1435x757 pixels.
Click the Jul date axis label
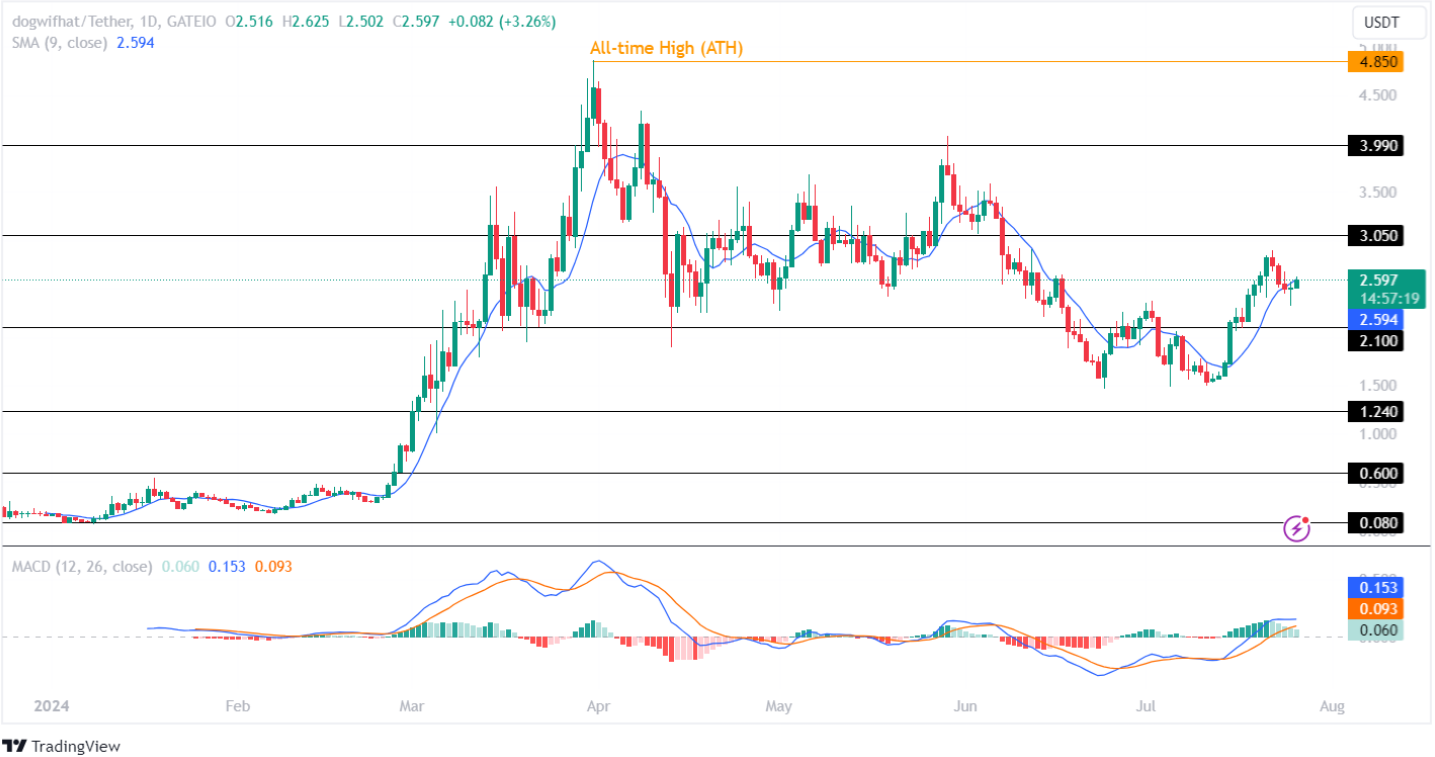pos(1146,707)
